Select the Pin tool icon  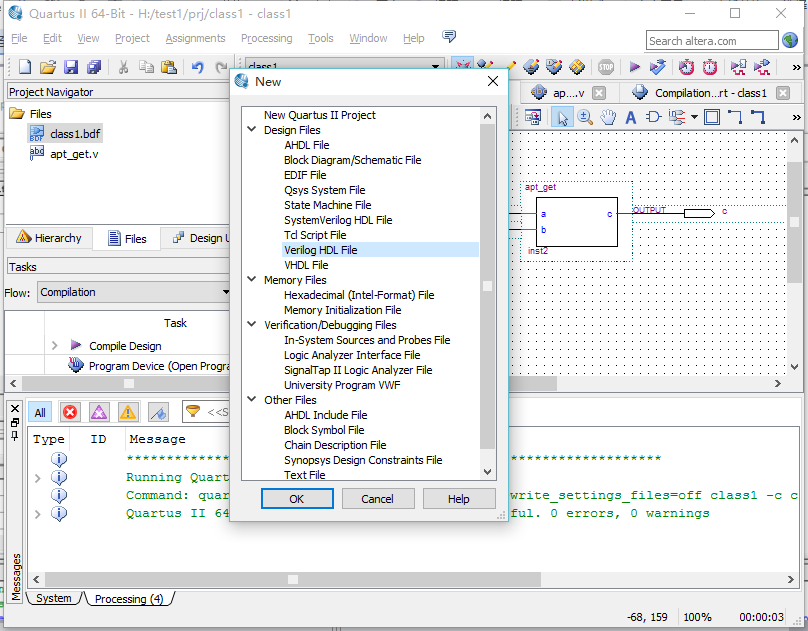(x=677, y=117)
